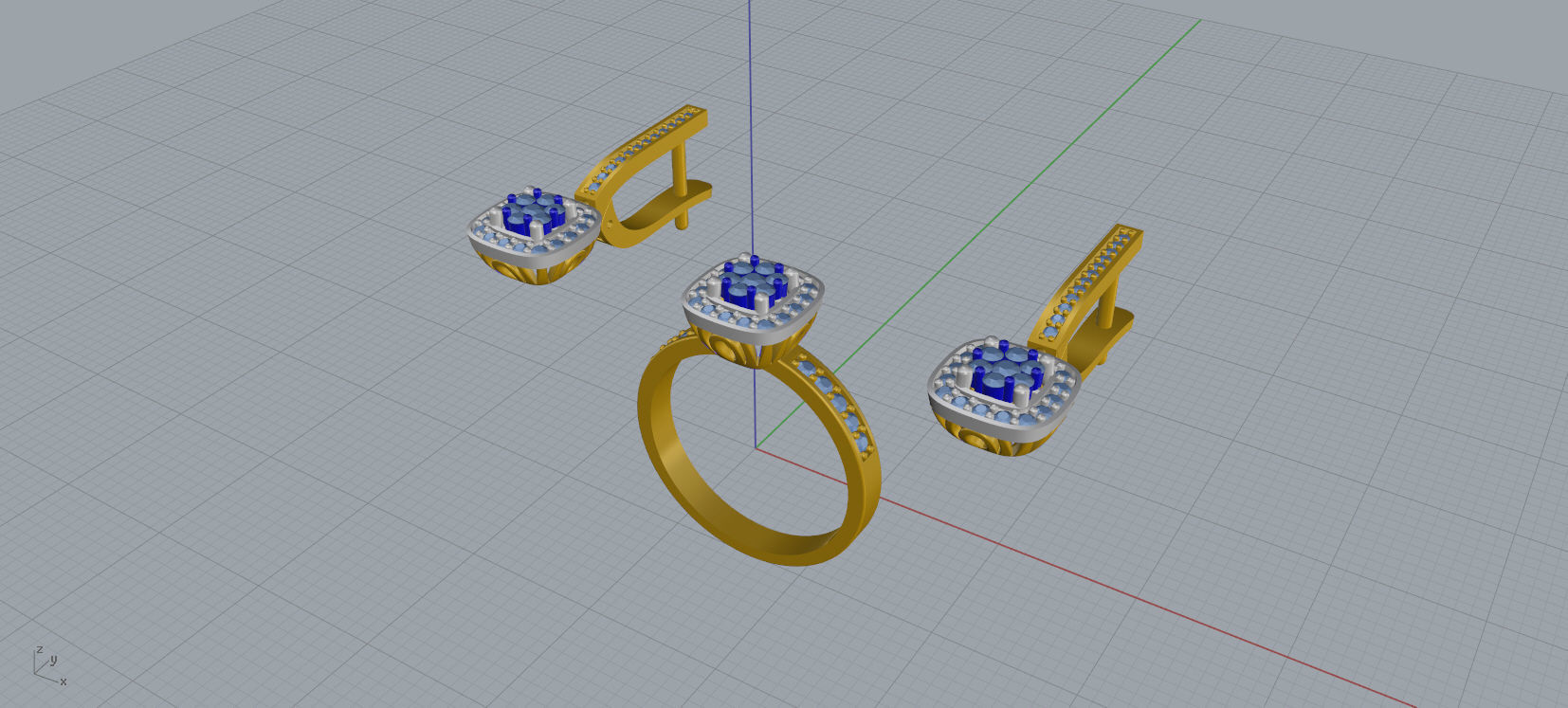Select the ring's square halo stone setting
Screen dimensions: 1568x708
click(x=753, y=298)
